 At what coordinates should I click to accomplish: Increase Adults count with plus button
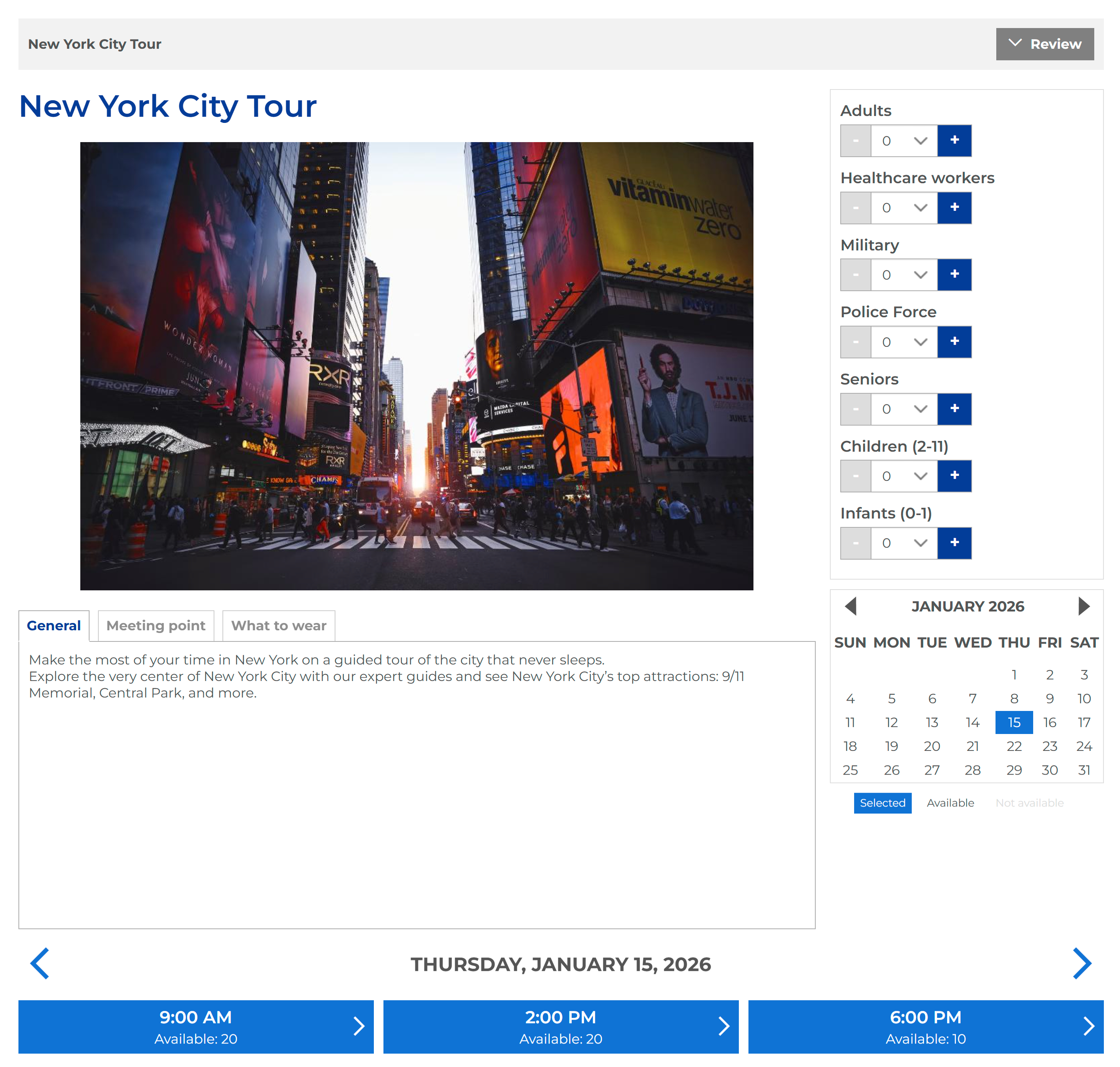click(x=954, y=141)
